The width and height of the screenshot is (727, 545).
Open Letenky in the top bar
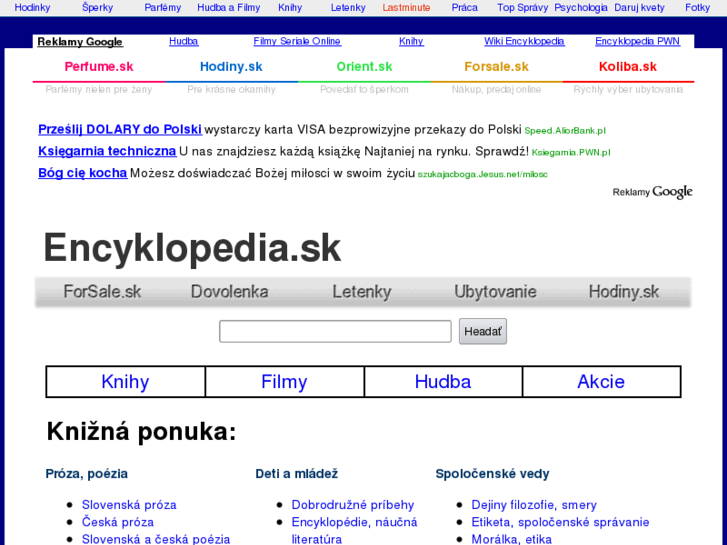[x=348, y=7]
